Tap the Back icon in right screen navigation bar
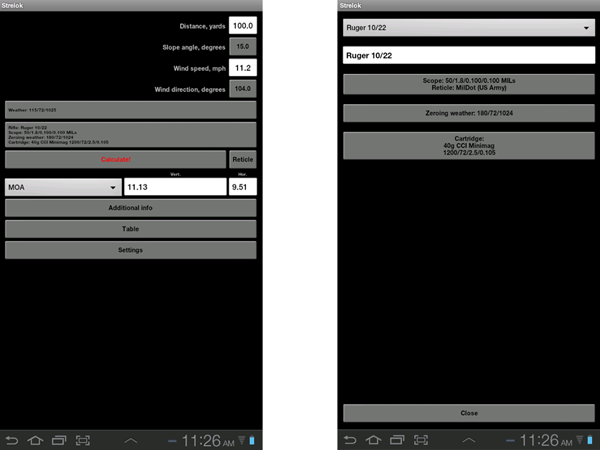The image size is (600, 450). [350, 440]
